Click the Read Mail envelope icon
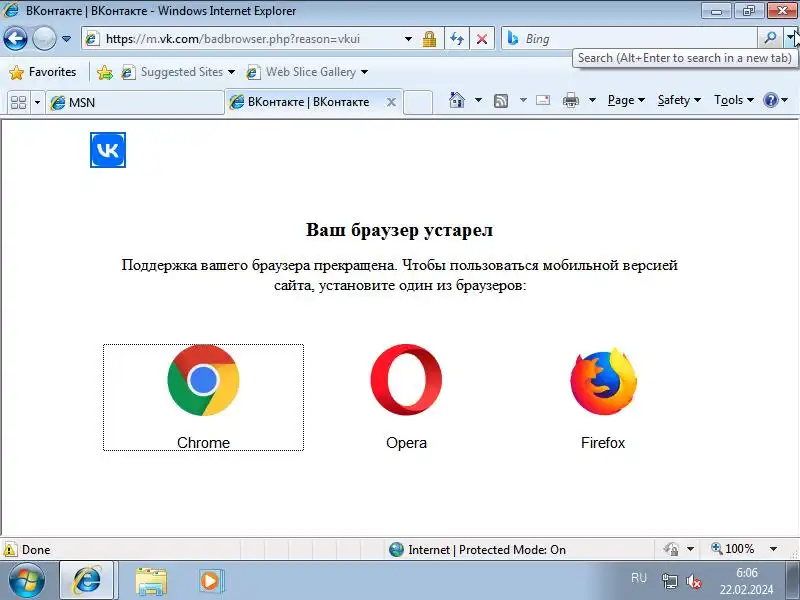 [x=543, y=100]
